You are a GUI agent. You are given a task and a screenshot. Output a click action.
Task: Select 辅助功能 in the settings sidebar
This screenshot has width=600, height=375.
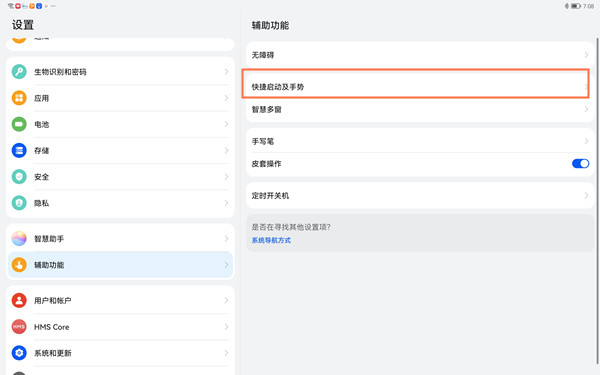[x=120, y=265]
